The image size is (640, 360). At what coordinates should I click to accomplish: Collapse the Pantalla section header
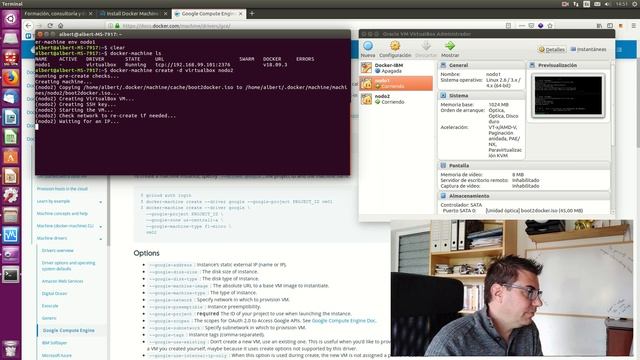[x=524, y=166]
